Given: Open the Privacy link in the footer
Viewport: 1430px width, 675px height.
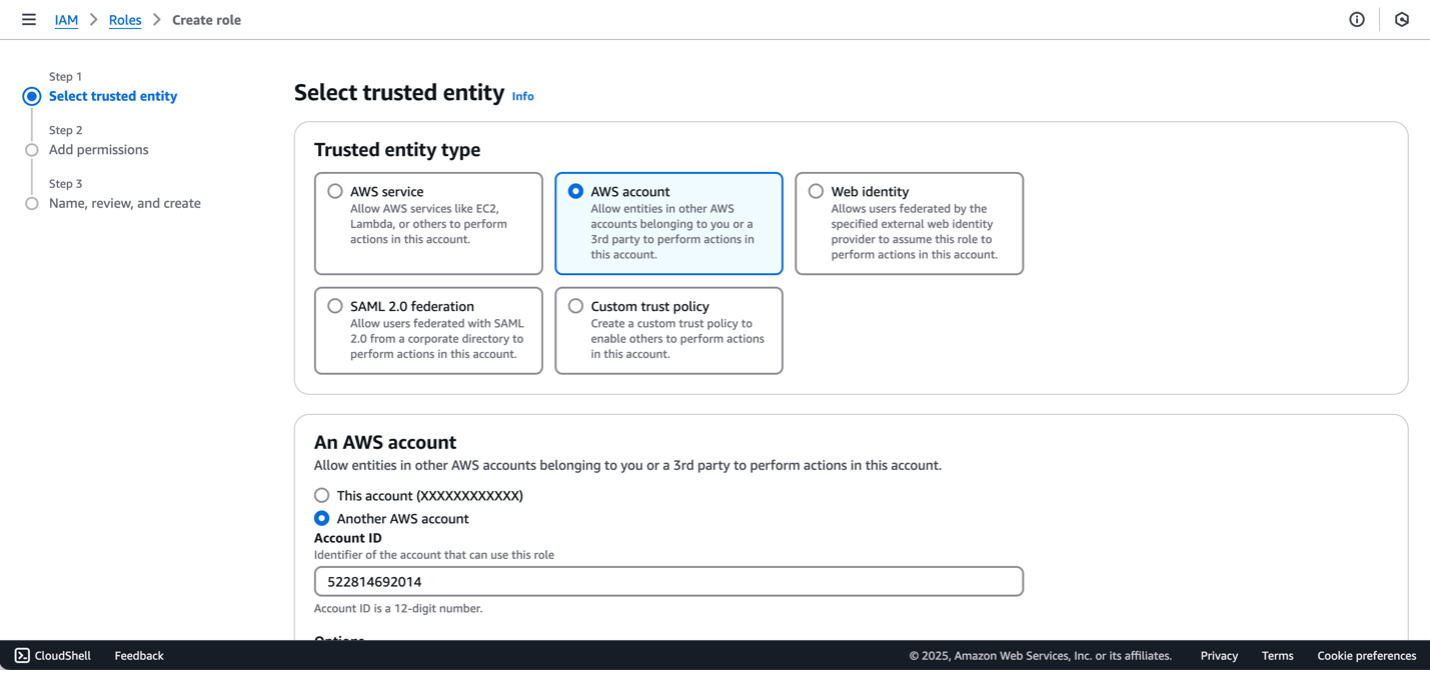Looking at the screenshot, I should (x=1218, y=655).
